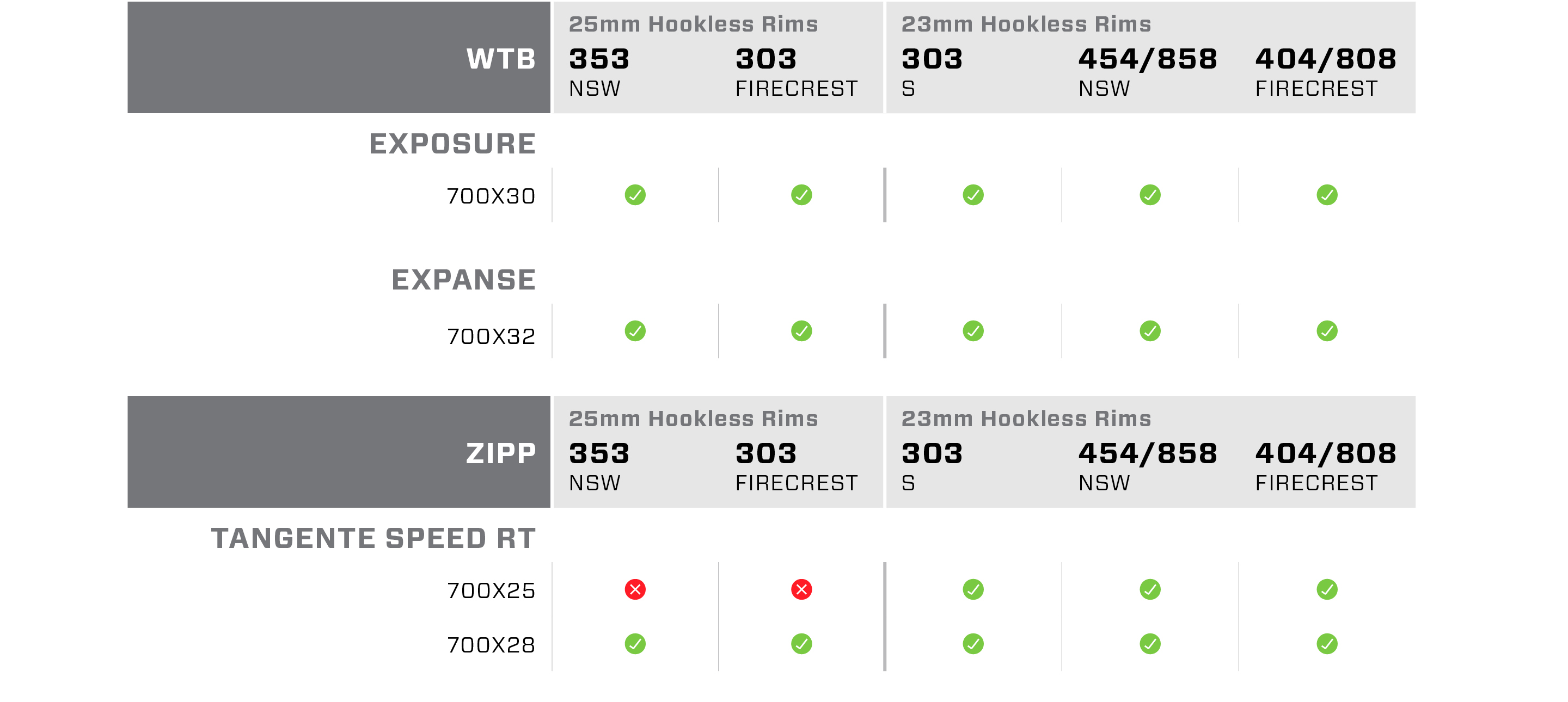The height and width of the screenshot is (702, 1568).
Task: Click the EXPANSE tire heading
Action: coord(463,280)
